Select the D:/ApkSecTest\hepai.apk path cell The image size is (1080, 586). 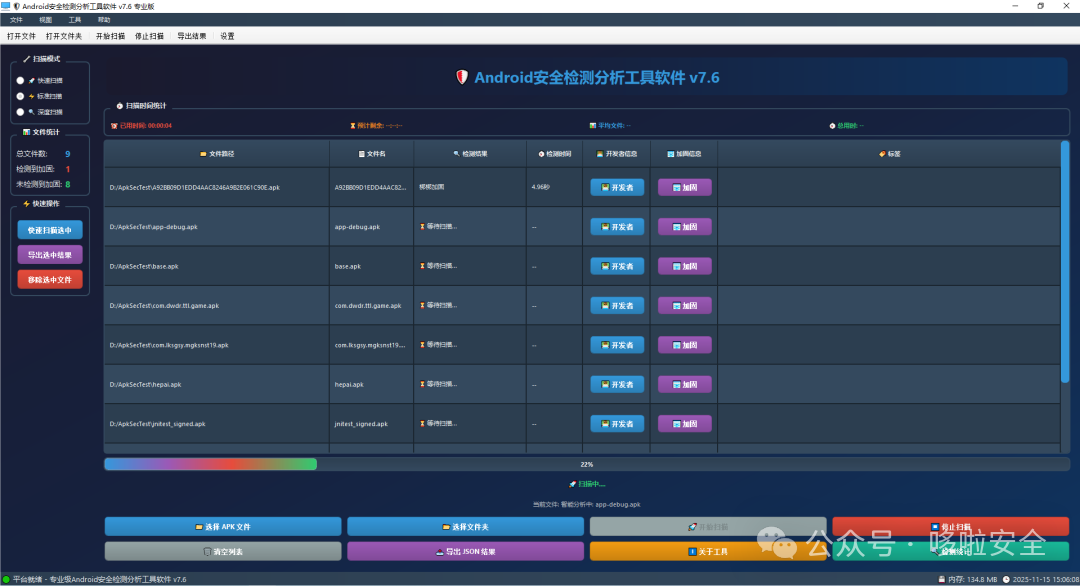click(217, 384)
